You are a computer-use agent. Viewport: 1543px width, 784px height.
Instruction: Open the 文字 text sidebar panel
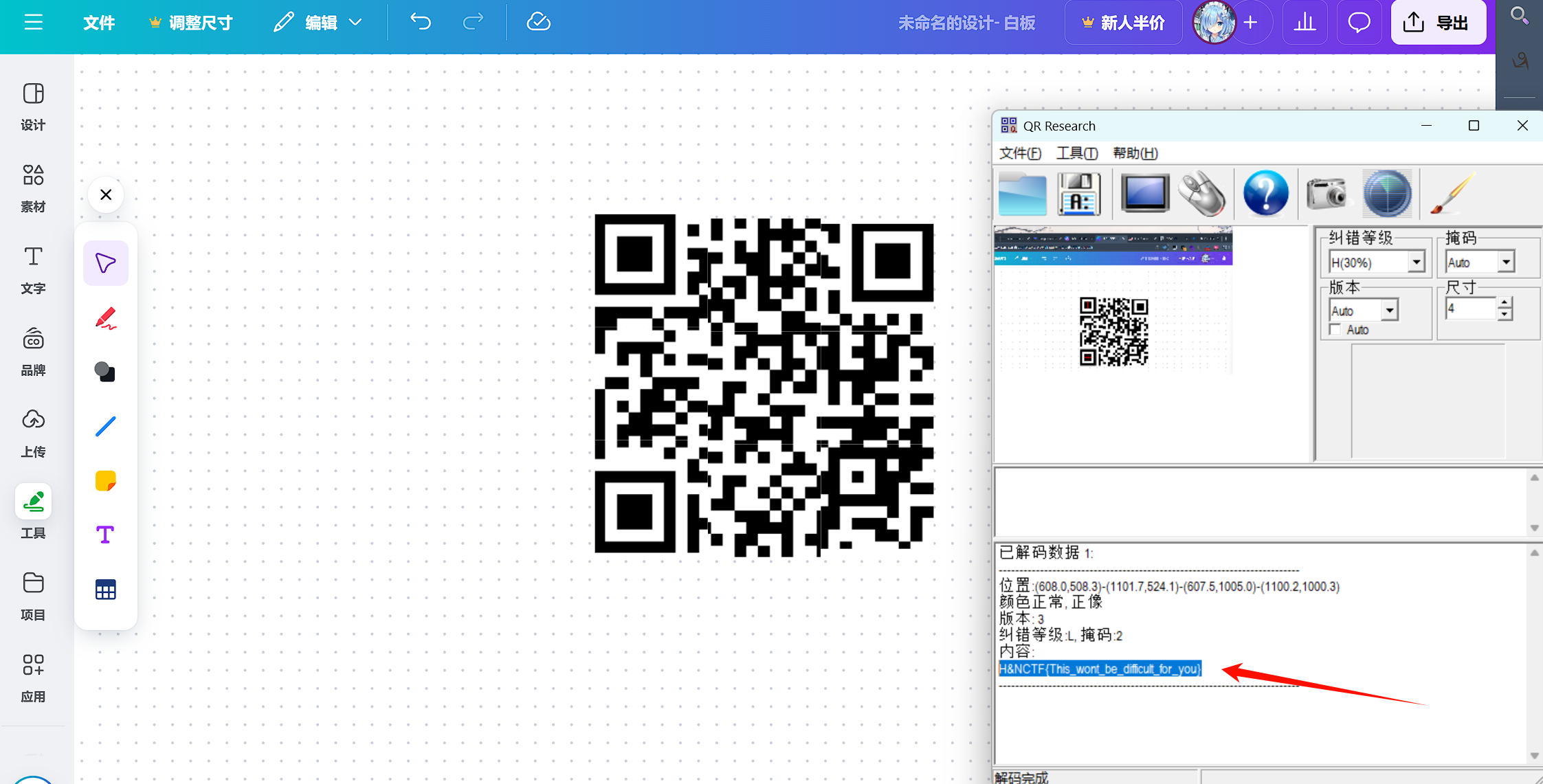33,270
